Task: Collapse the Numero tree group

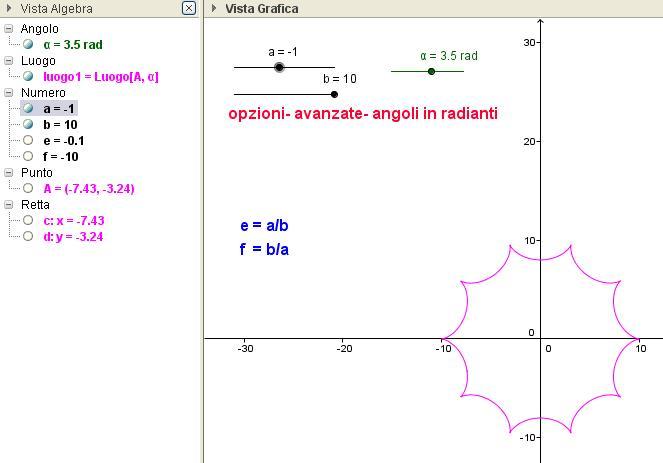Action: coord(8,93)
